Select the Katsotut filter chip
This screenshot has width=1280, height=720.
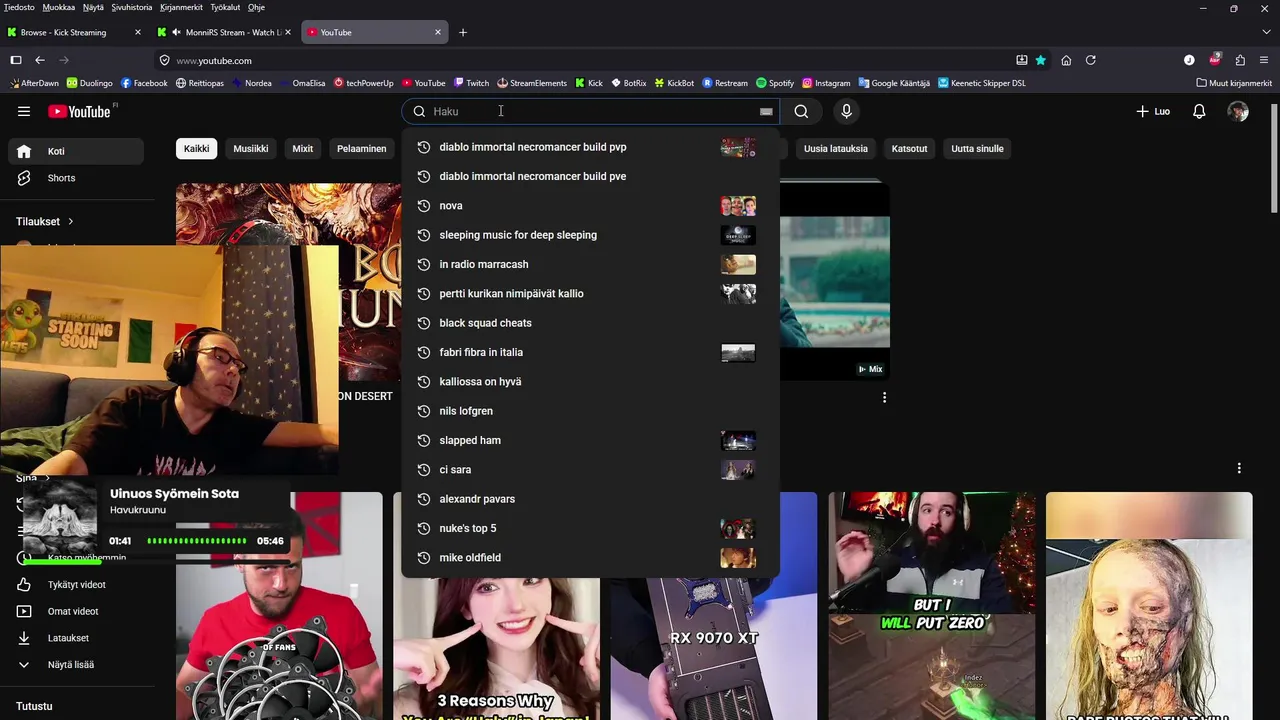(x=910, y=149)
